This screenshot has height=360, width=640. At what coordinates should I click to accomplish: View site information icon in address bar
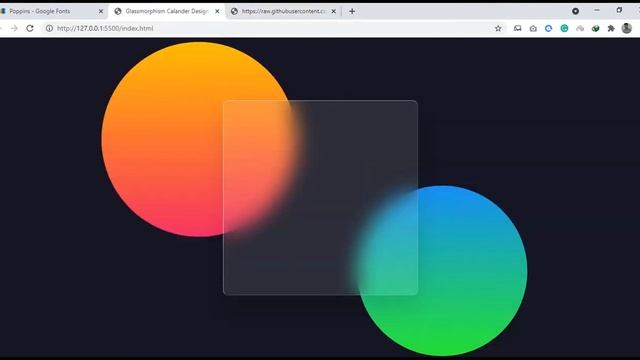49,28
